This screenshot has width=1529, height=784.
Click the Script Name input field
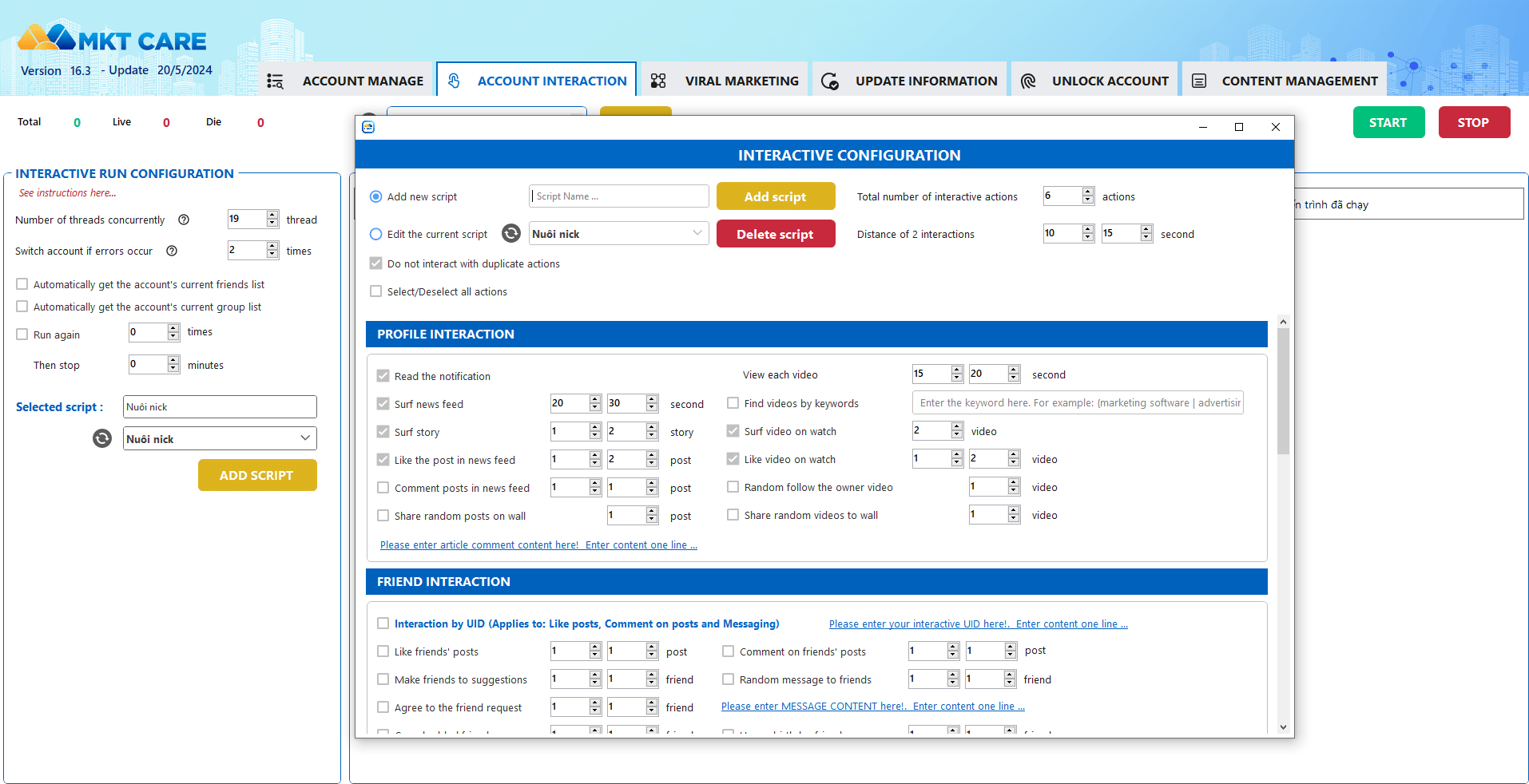(x=619, y=196)
